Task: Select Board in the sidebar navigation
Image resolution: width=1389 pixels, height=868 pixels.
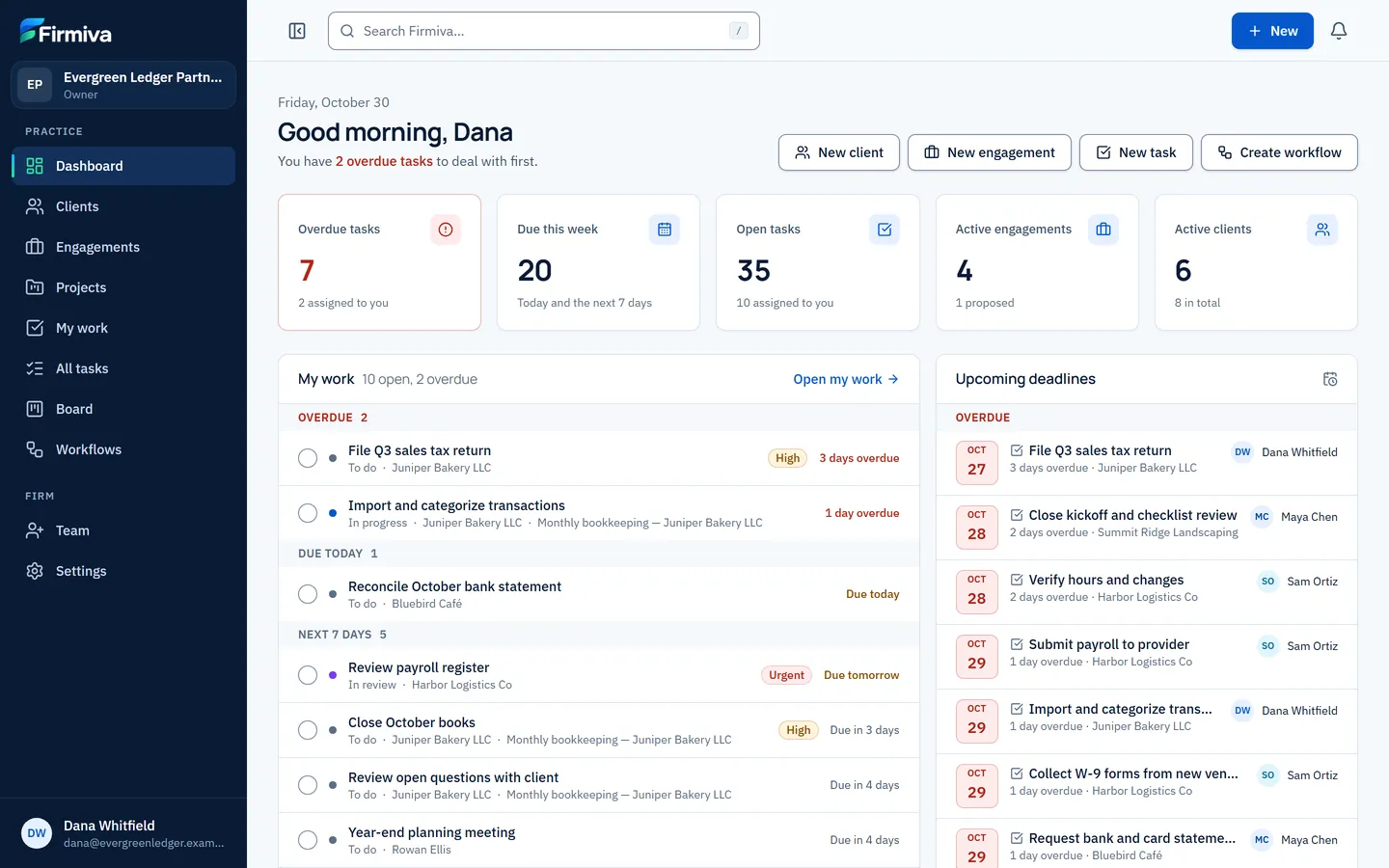Action: coord(123,409)
